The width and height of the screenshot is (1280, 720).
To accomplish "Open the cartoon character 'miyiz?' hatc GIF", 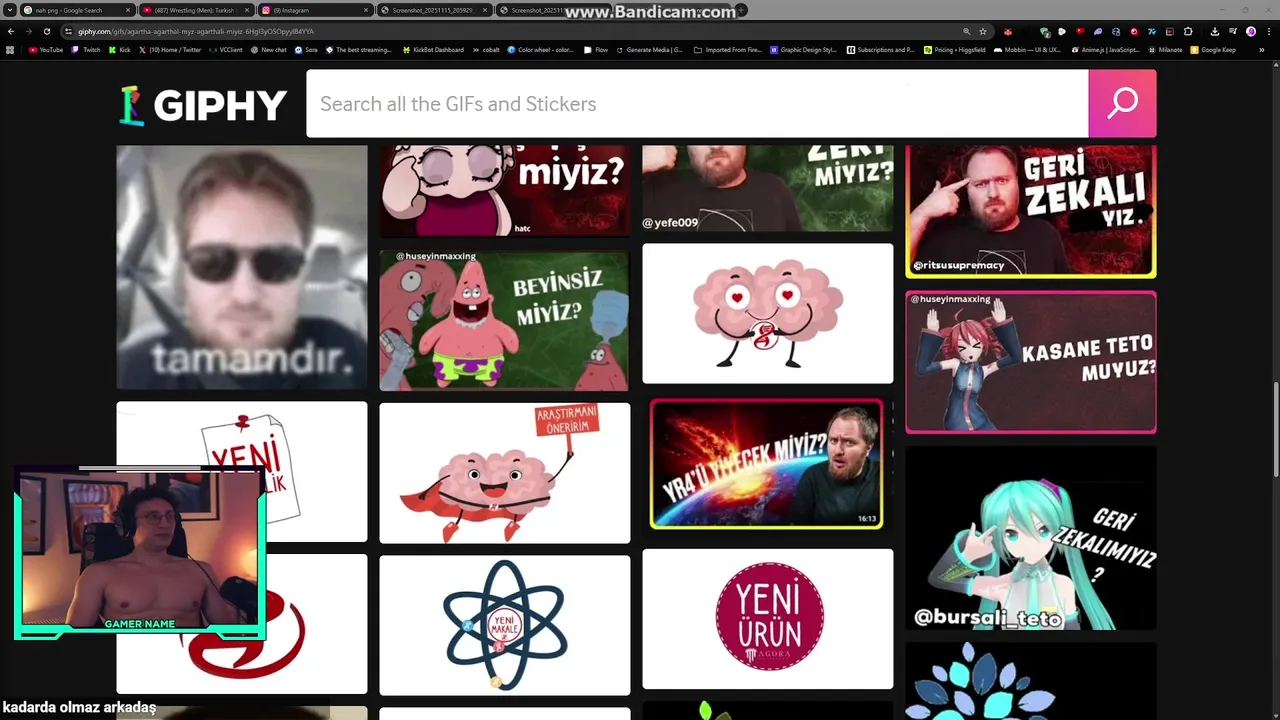I will coord(504,191).
